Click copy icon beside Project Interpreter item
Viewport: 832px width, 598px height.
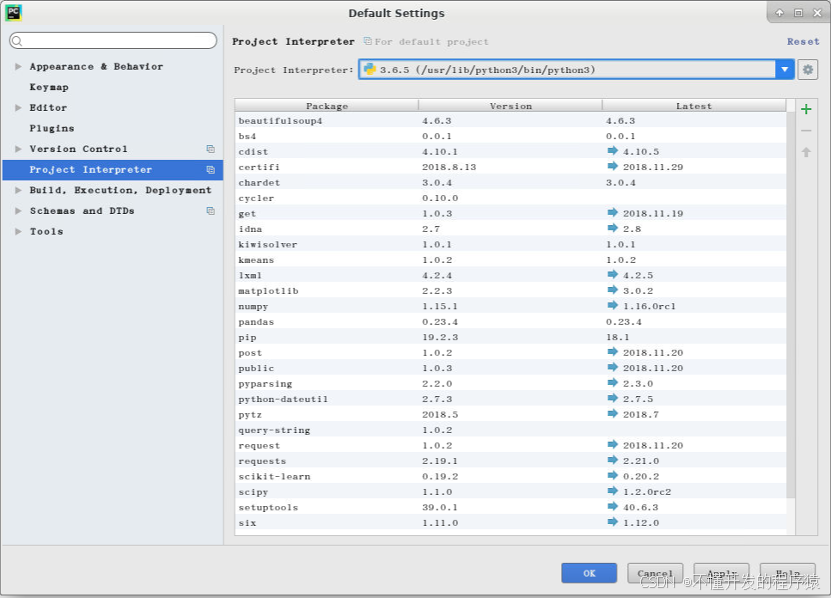pyautogui.click(x=211, y=170)
